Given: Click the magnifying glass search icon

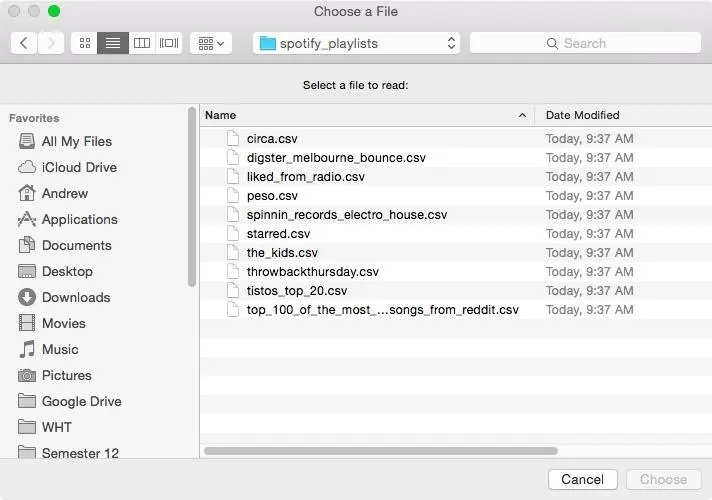Looking at the screenshot, I should pos(552,44).
